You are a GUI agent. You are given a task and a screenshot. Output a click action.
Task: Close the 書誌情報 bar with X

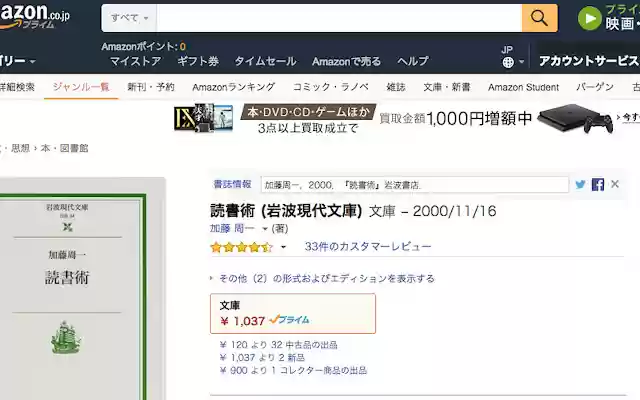pyautogui.click(x=615, y=184)
